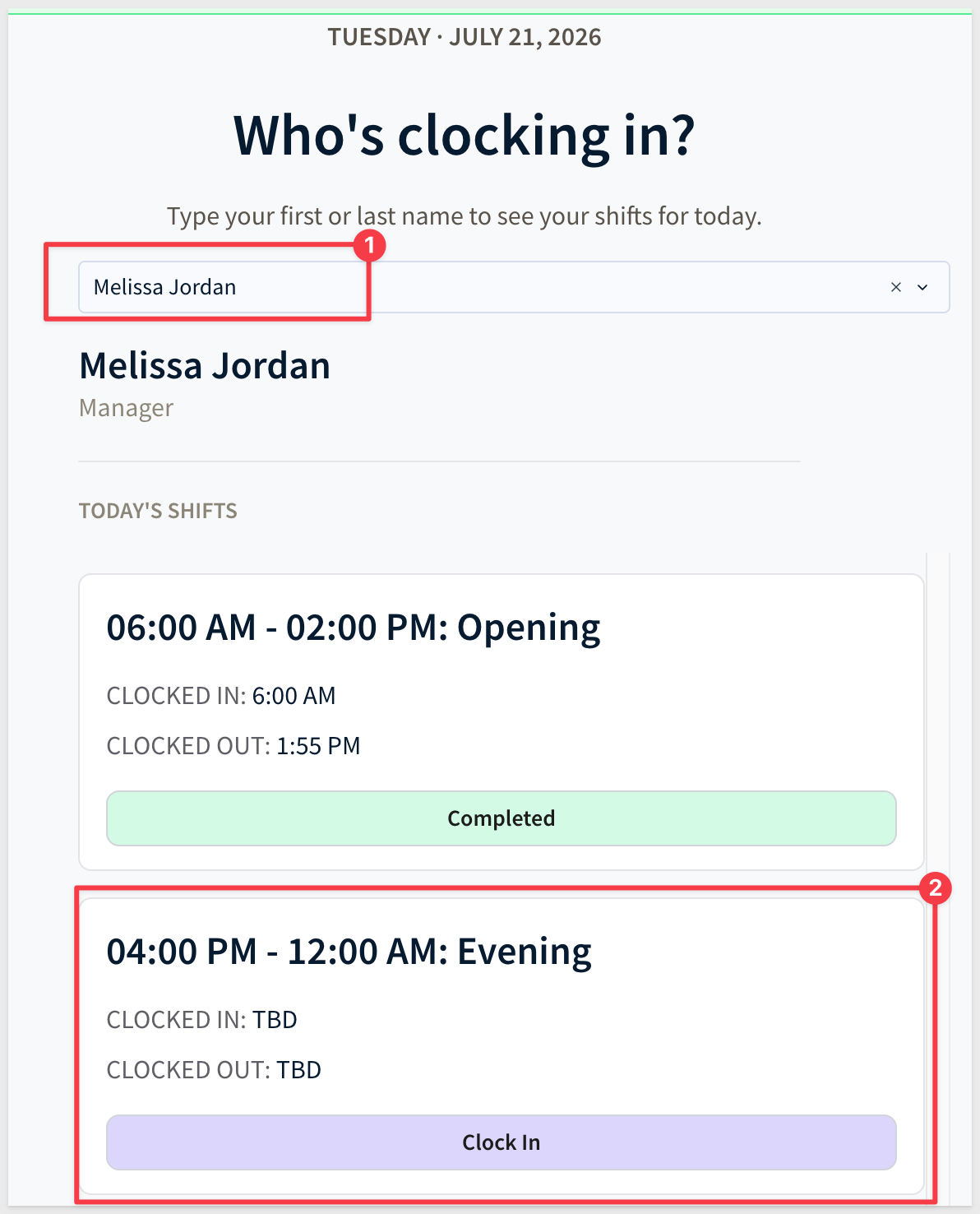Click the Who's clocking in? heading
980x1214 pixels.
465,135
